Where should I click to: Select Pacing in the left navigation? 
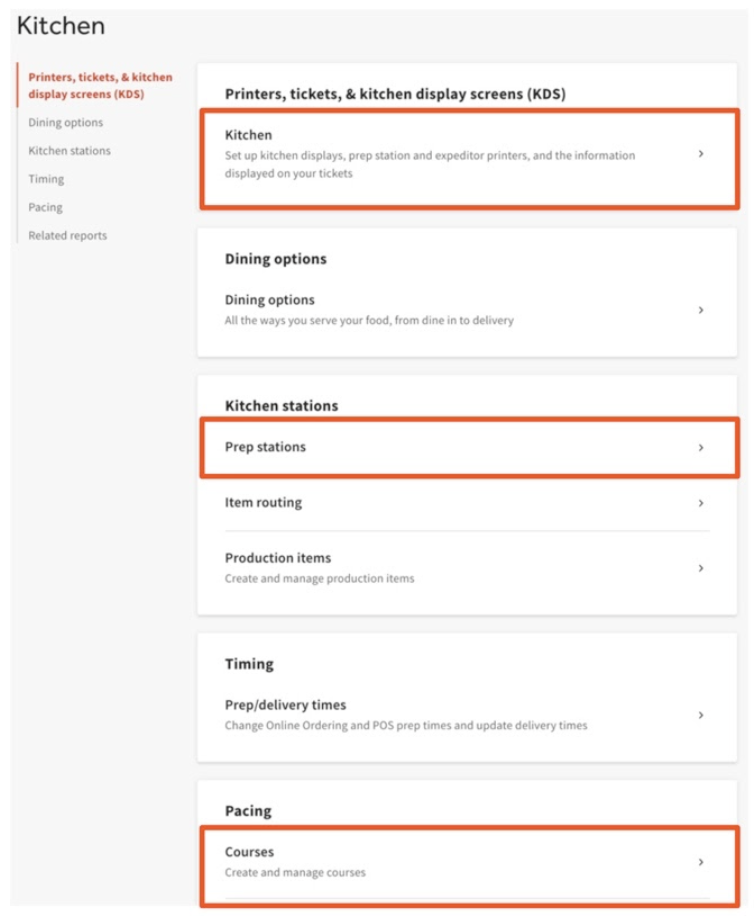click(x=45, y=207)
